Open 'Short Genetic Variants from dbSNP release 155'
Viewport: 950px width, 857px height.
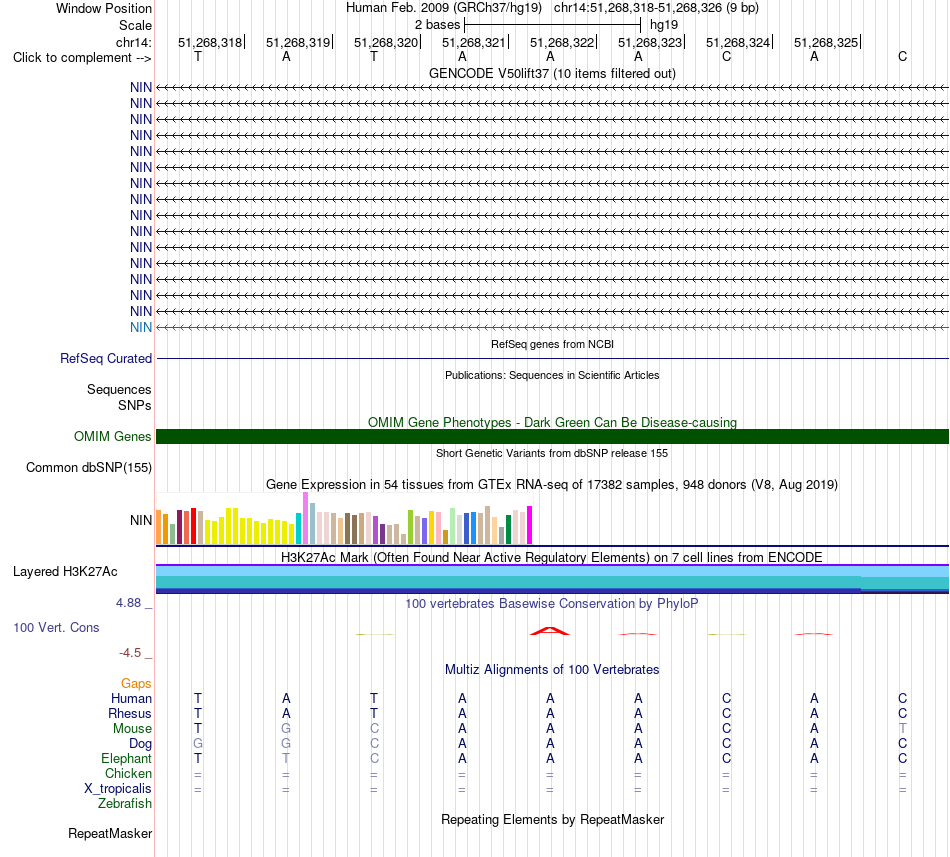(x=552, y=453)
